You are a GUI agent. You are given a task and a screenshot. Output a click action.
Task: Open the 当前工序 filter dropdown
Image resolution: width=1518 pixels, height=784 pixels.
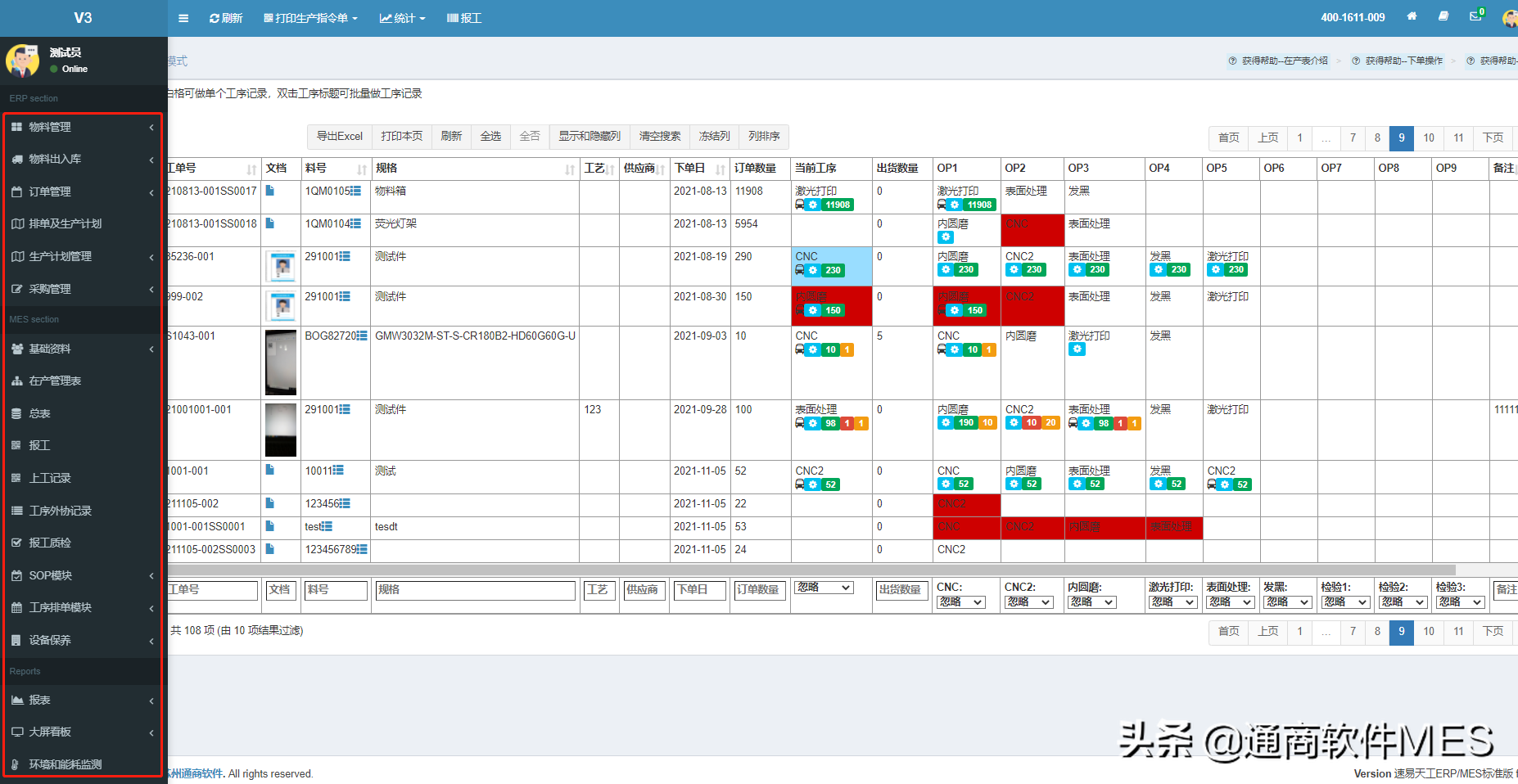point(824,588)
